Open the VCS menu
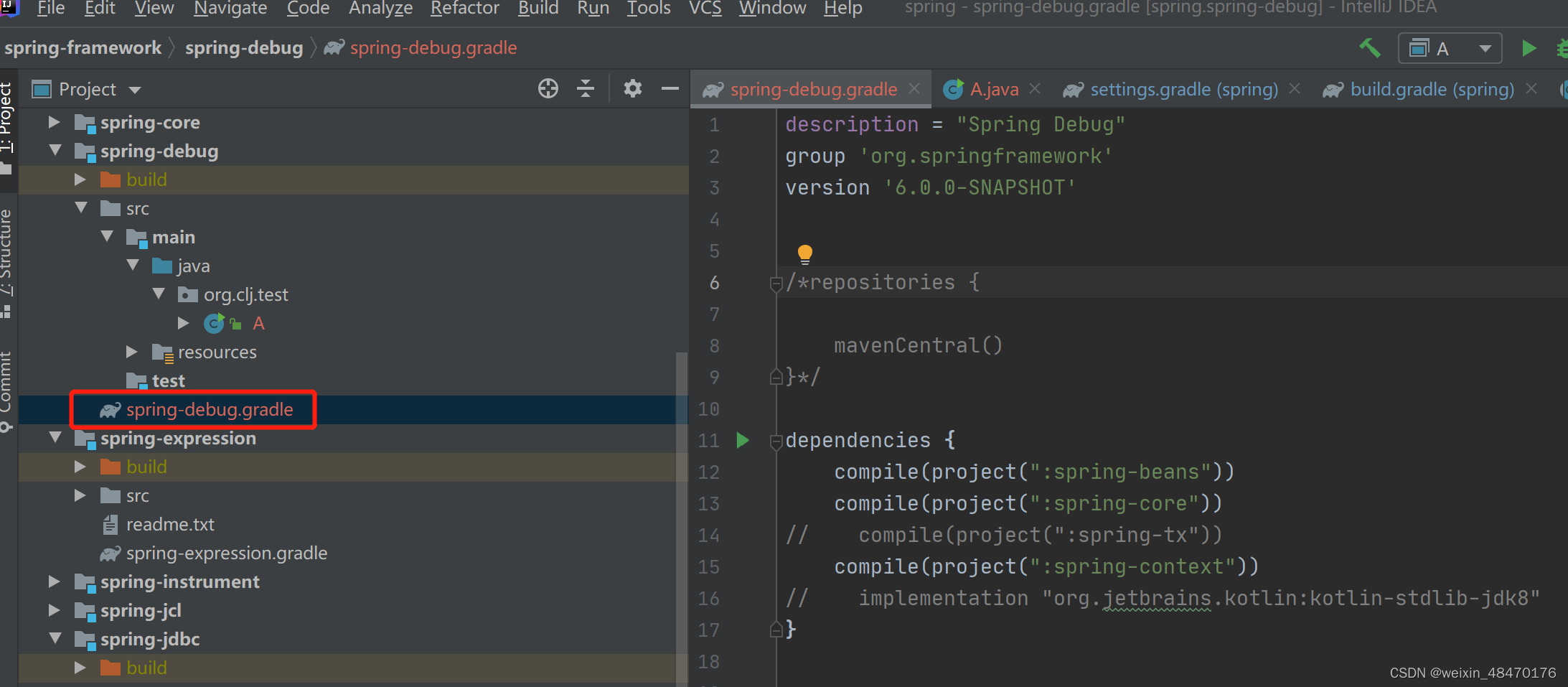Screen dimensions: 1568x687 pos(705,9)
